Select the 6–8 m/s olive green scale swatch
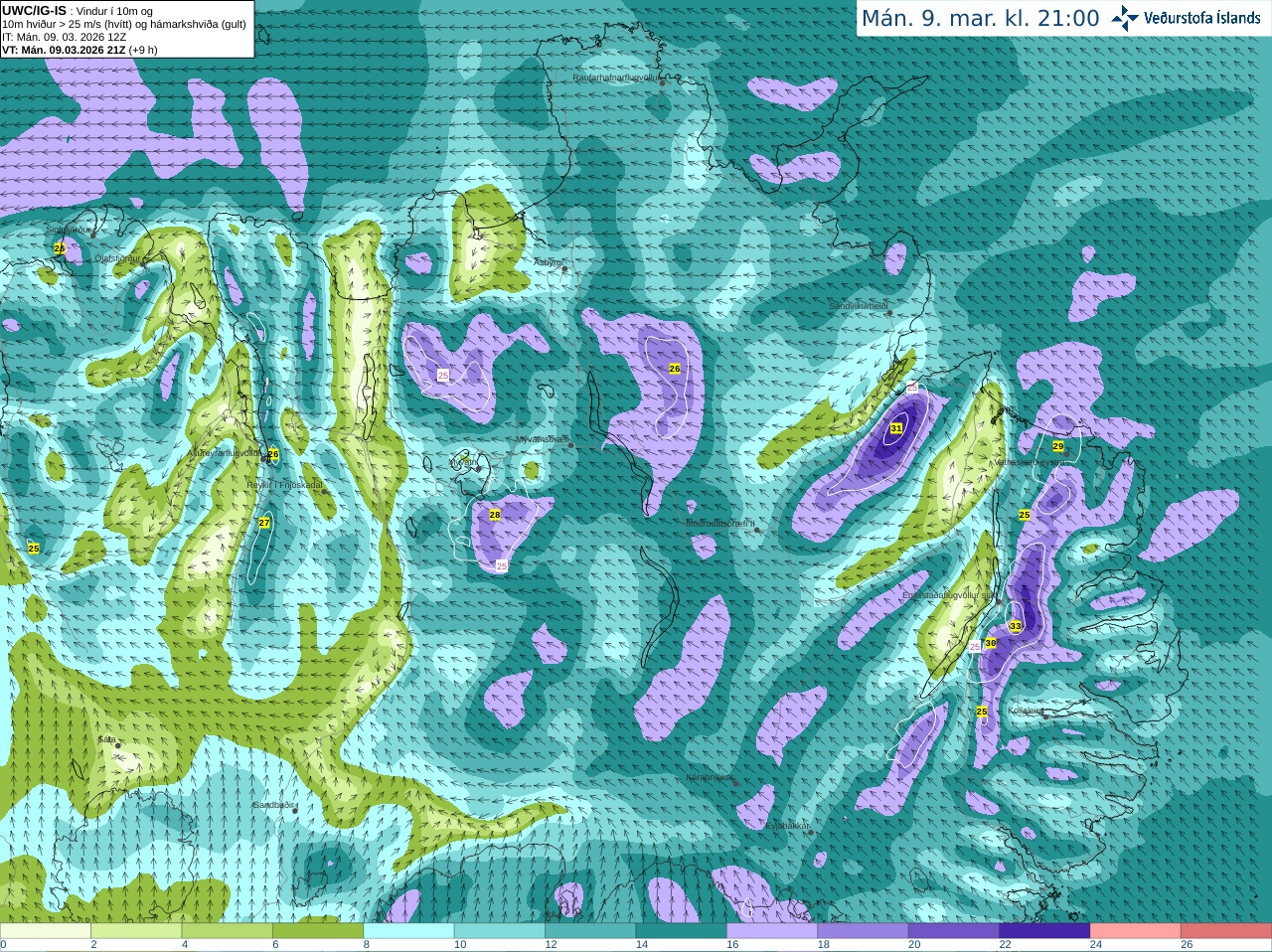The height and width of the screenshot is (952, 1272). pyautogui.click(x=318, y=931)
